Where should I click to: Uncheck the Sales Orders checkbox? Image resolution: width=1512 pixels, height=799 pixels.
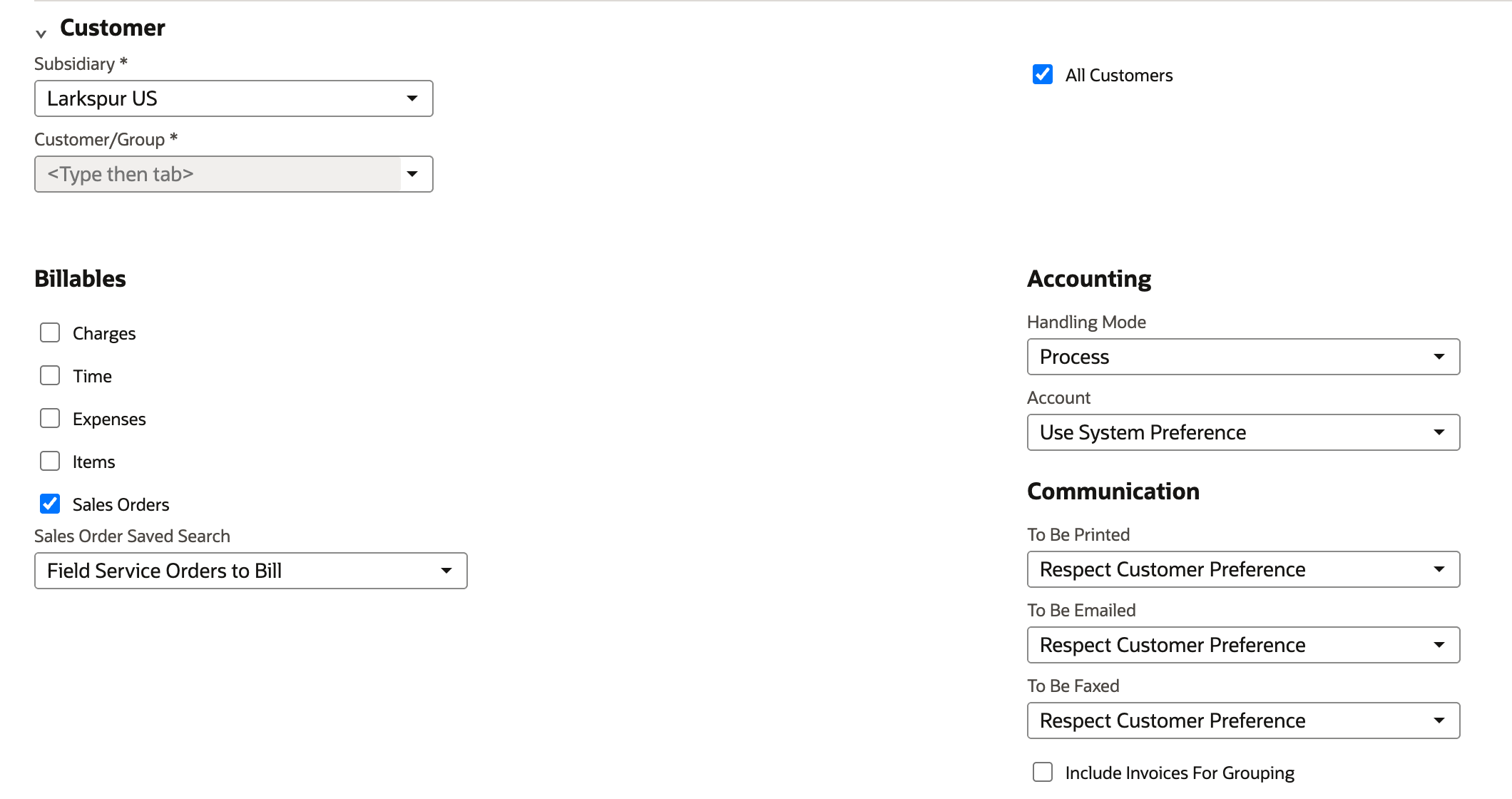(50, 504)
